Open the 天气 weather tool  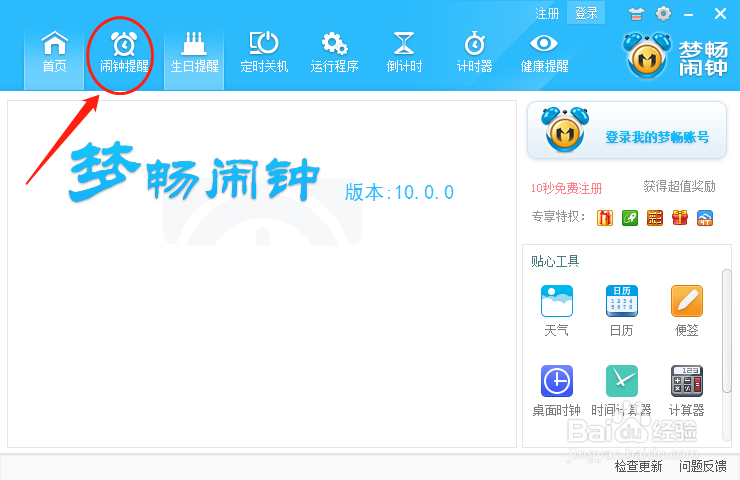click(x=556, y=310)
